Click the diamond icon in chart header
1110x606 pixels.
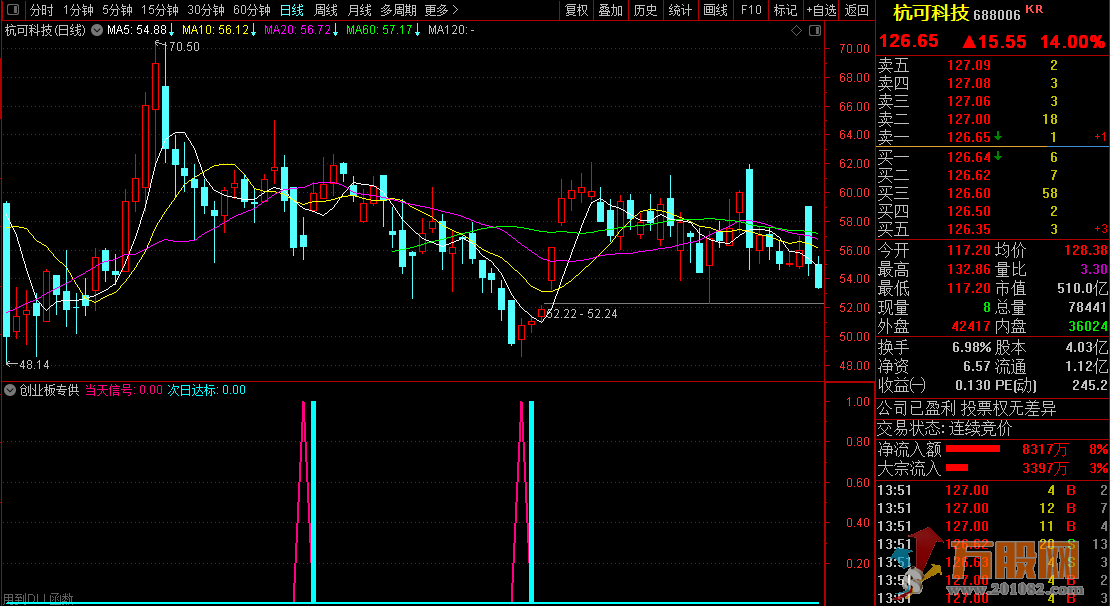(796, 30)
